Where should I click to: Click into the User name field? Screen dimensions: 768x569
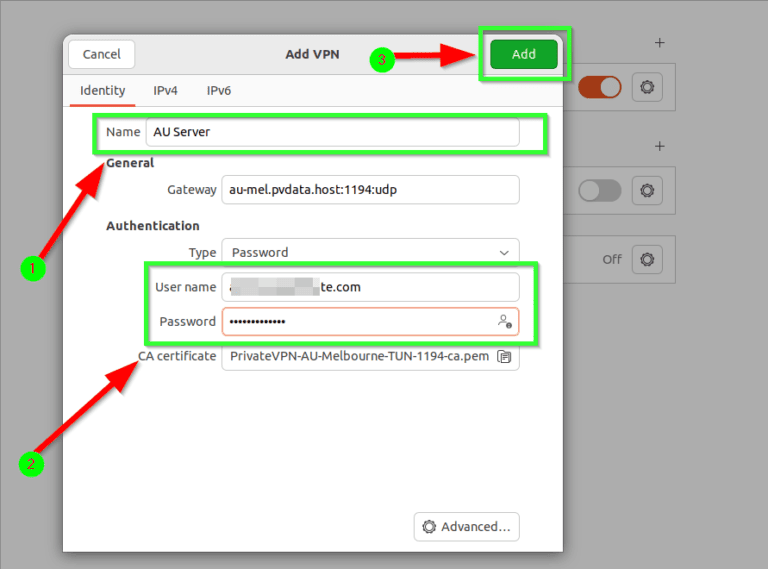tap(369, 287)
